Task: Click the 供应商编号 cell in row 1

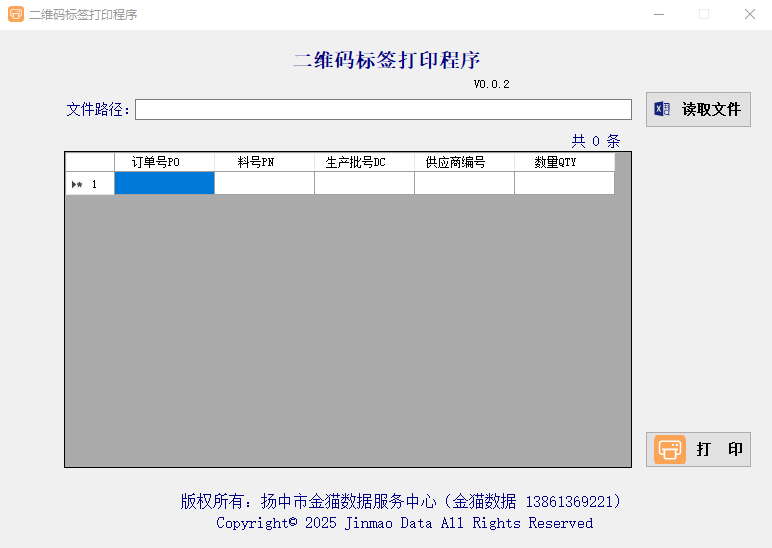Action: [x=464, y=183]
